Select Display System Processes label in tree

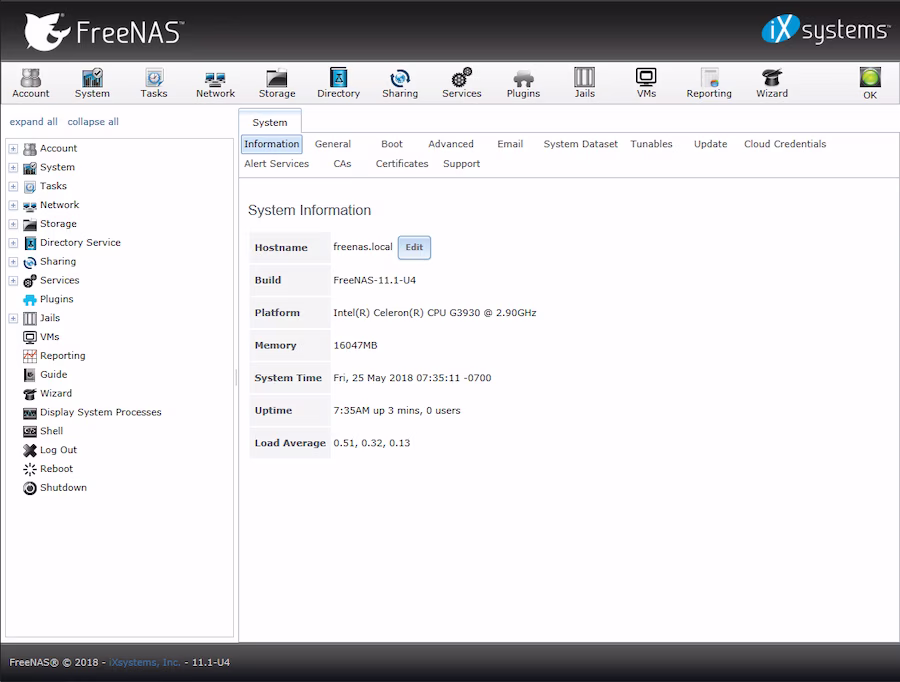tap(100, 412)
